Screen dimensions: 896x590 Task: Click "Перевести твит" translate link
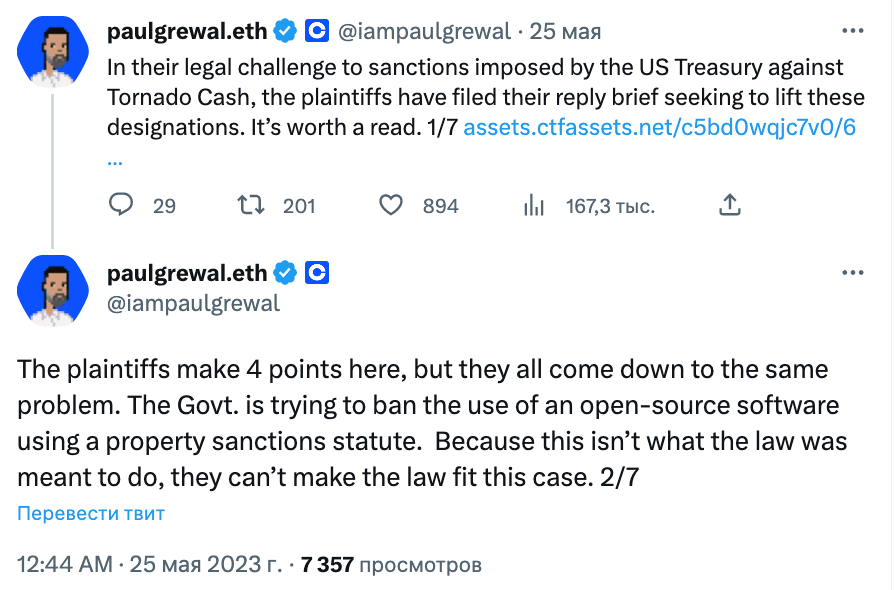(x=91, y=514)
